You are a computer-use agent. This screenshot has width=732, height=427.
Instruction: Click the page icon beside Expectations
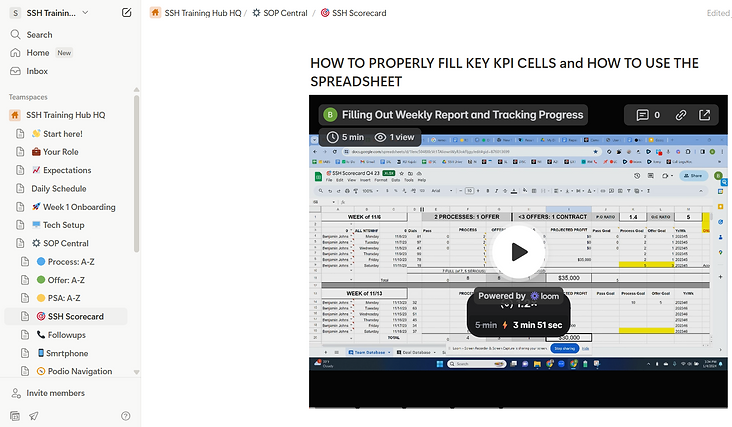coord(20,170)
